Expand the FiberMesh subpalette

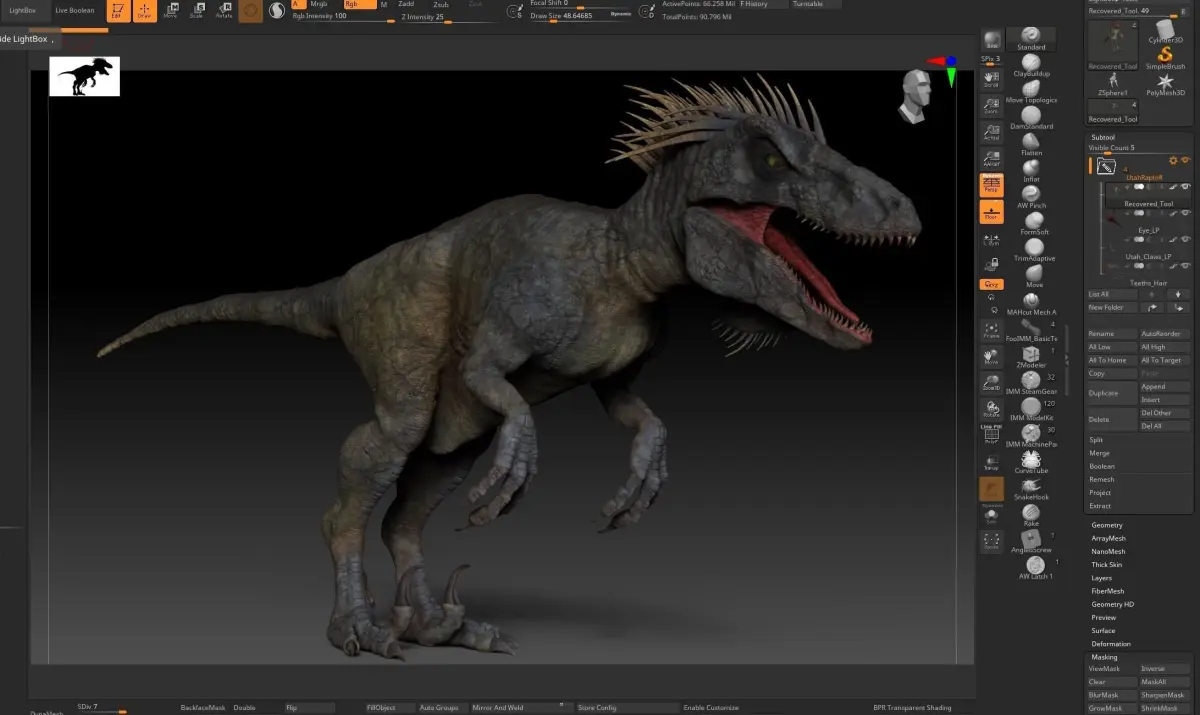tap(1107, 591)
